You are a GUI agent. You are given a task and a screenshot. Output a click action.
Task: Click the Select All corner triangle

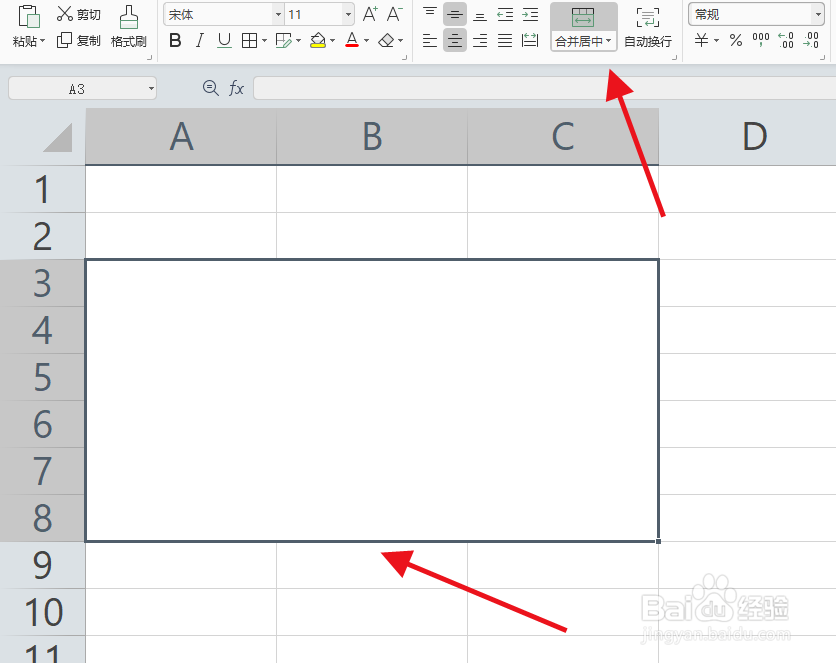coord(57,138)
